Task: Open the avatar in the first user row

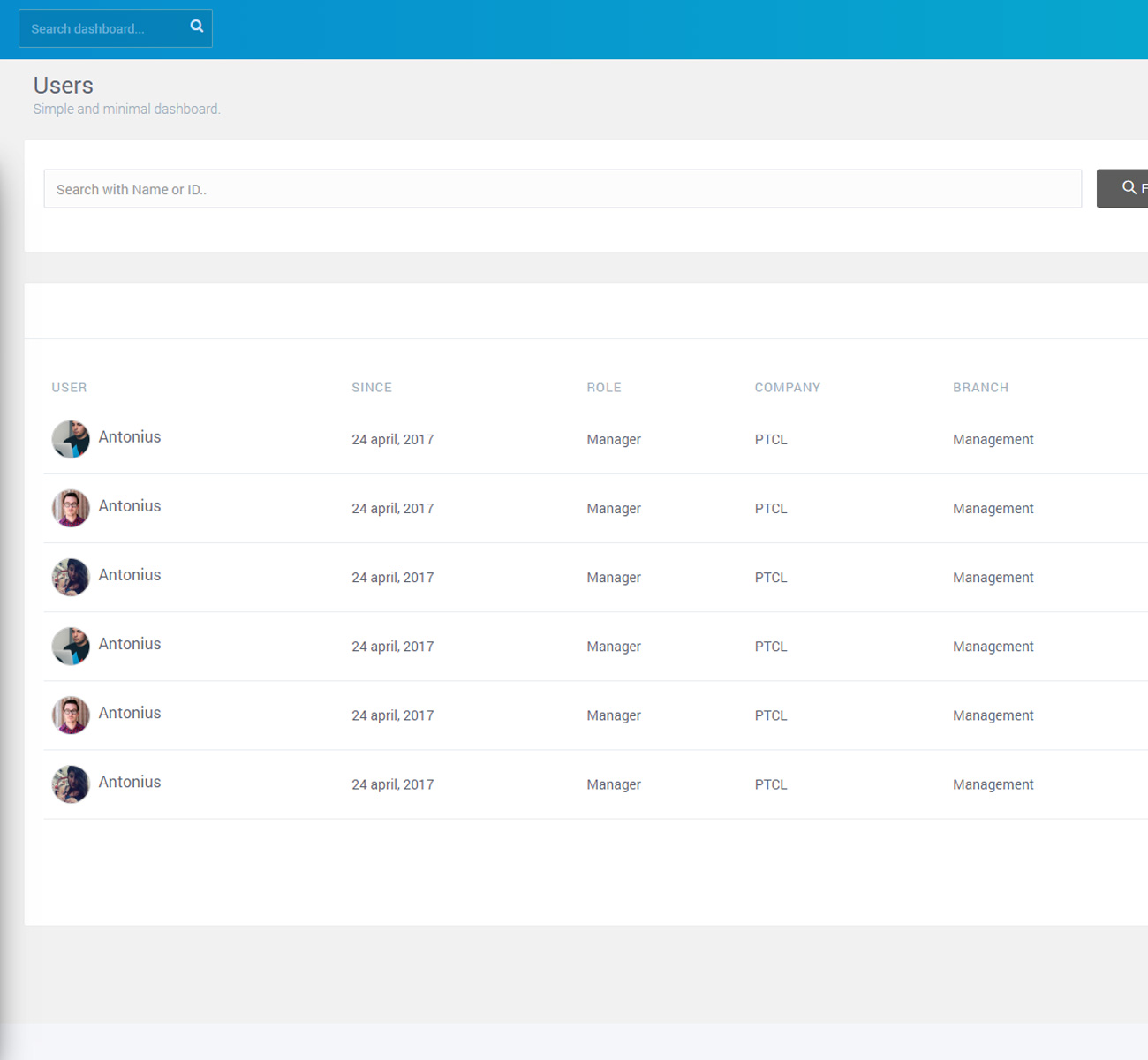Action: 71,439
